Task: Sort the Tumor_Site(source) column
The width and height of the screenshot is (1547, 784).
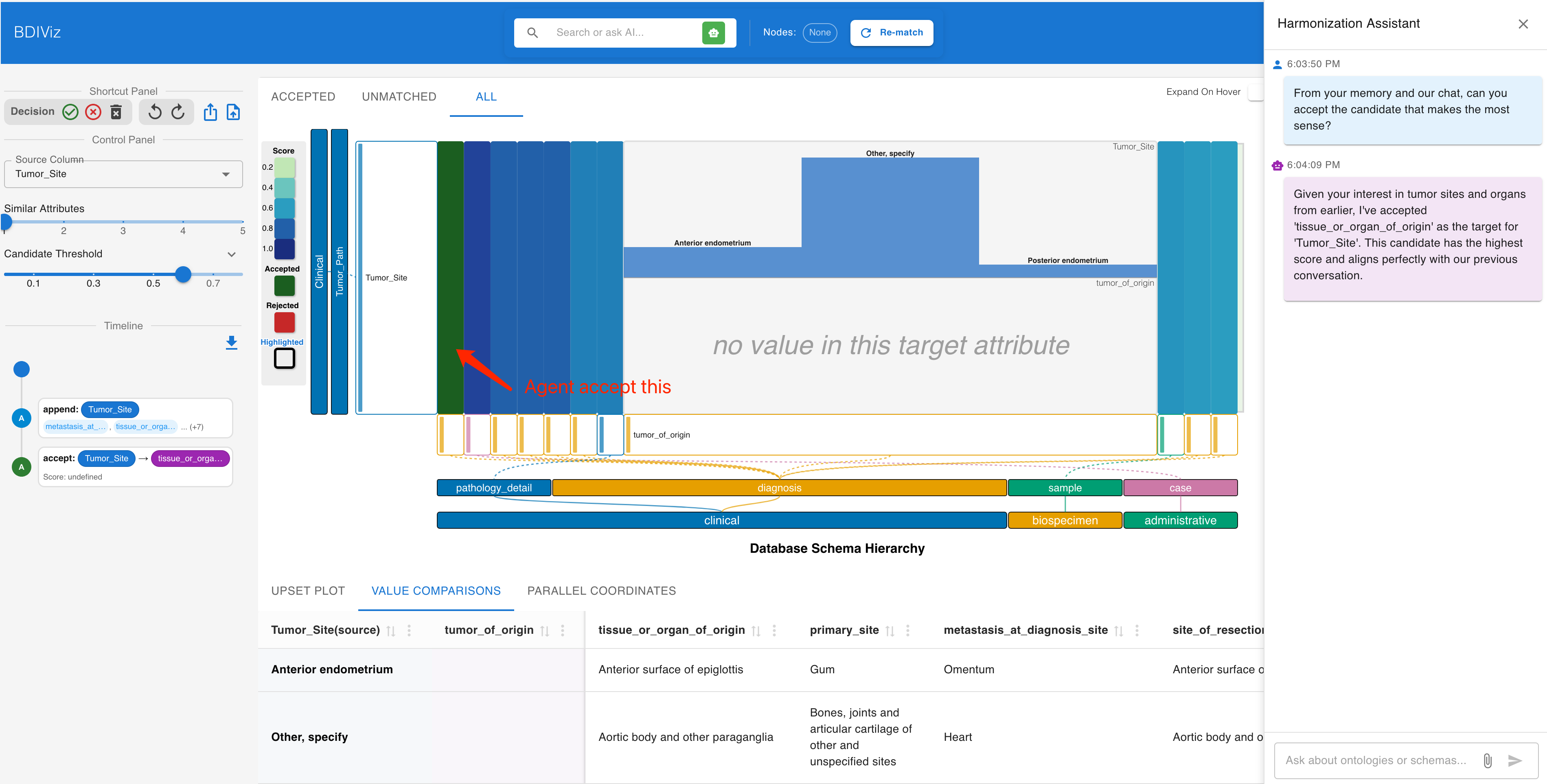Action: click(391, 630)
